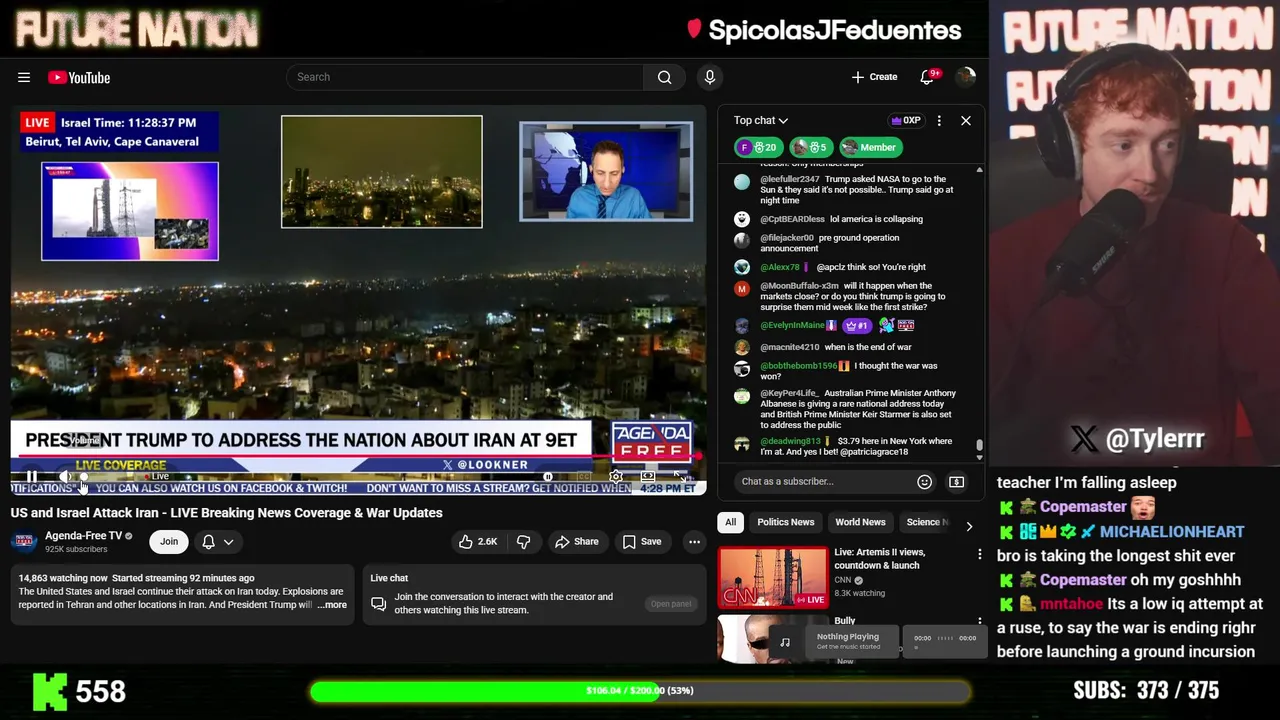
Task: Open Live: Artemis II views video title
Action: pos(880,558)
